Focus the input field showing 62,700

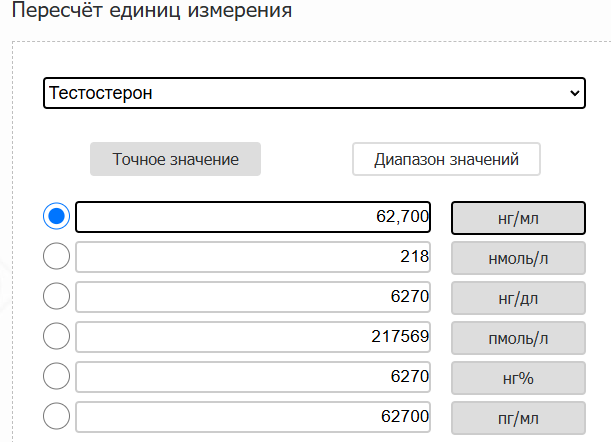(253, 217)
